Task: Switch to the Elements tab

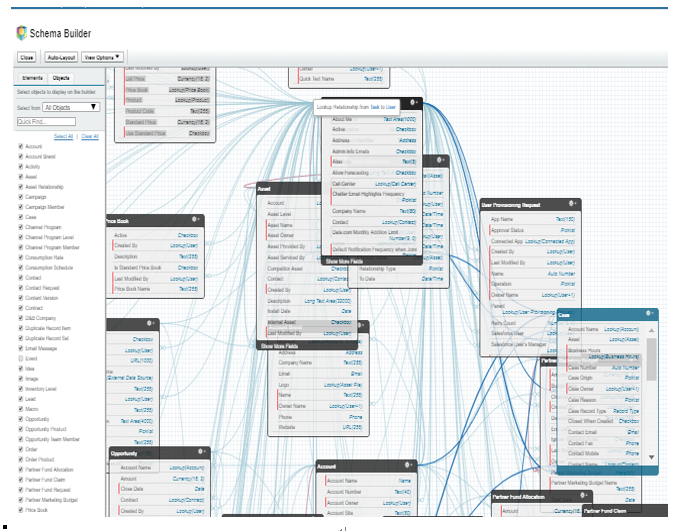Action: pyautogui.click(x=33, y=78)
